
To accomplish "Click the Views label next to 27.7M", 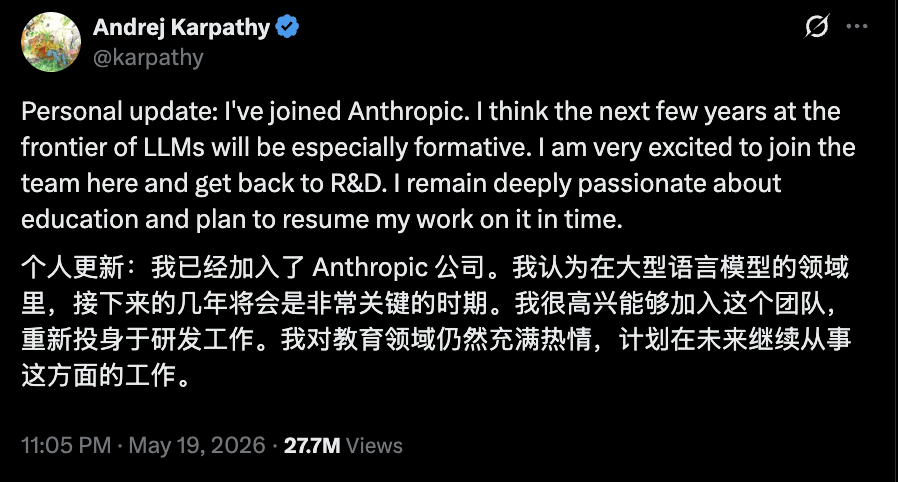I will tap(375, 445).
